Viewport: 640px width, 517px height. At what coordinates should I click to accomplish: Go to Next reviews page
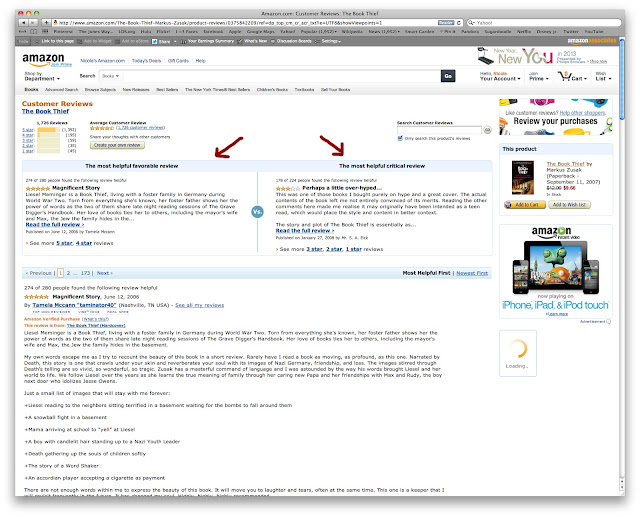click(104, 273)
